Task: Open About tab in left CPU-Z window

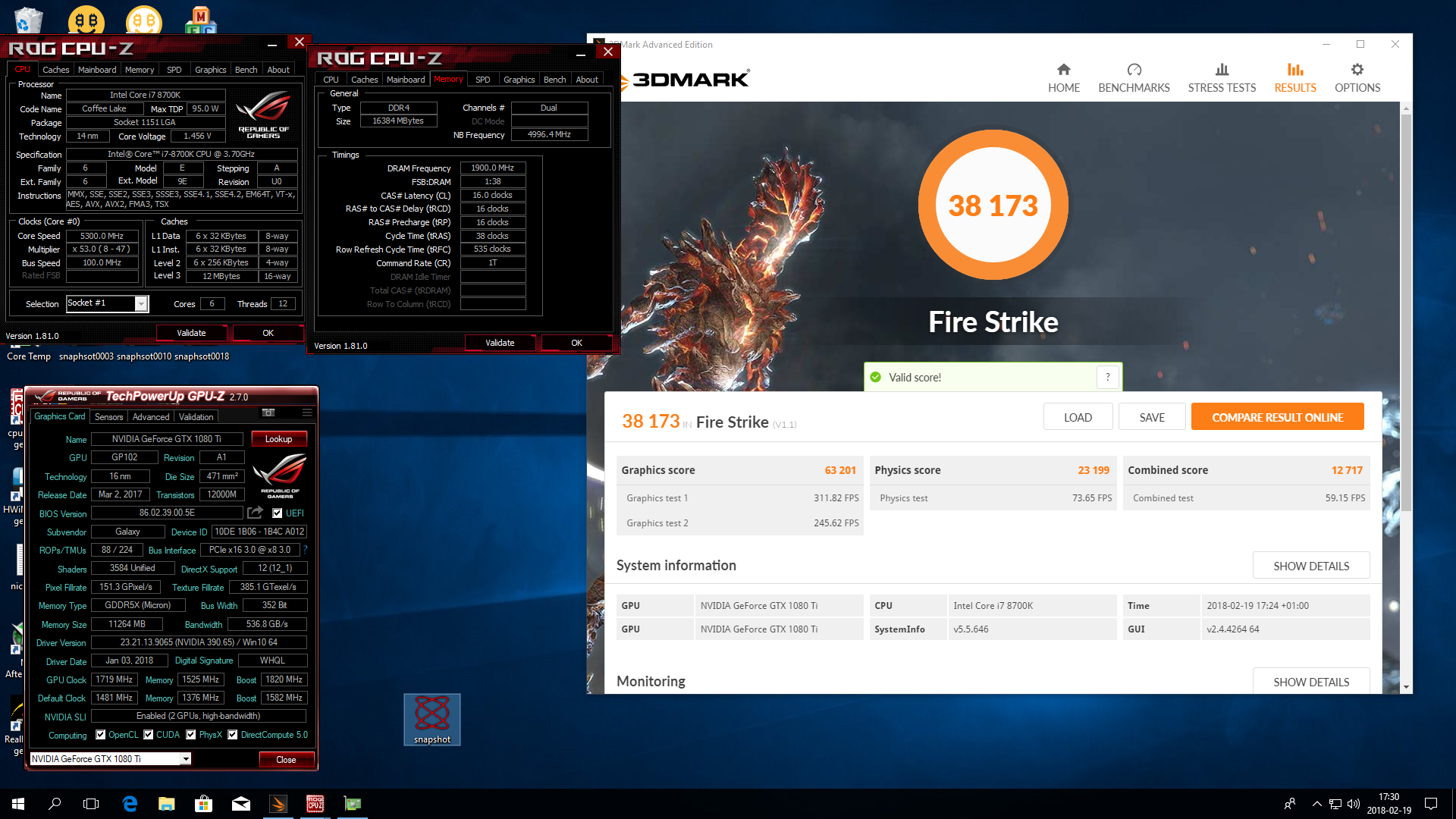Action: click(x=278, y=70)
